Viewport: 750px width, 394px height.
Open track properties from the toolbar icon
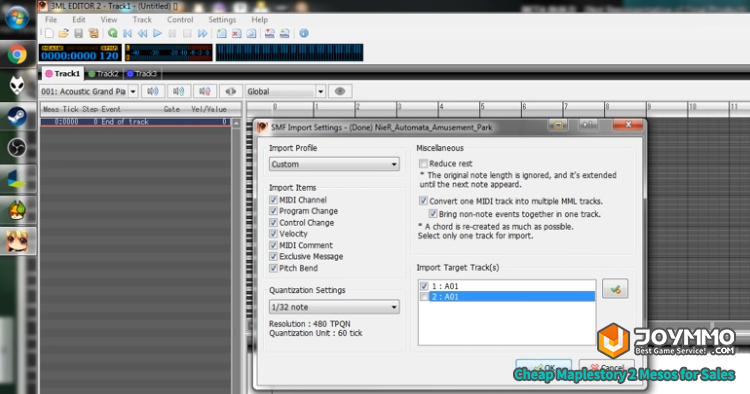[251, 33]
